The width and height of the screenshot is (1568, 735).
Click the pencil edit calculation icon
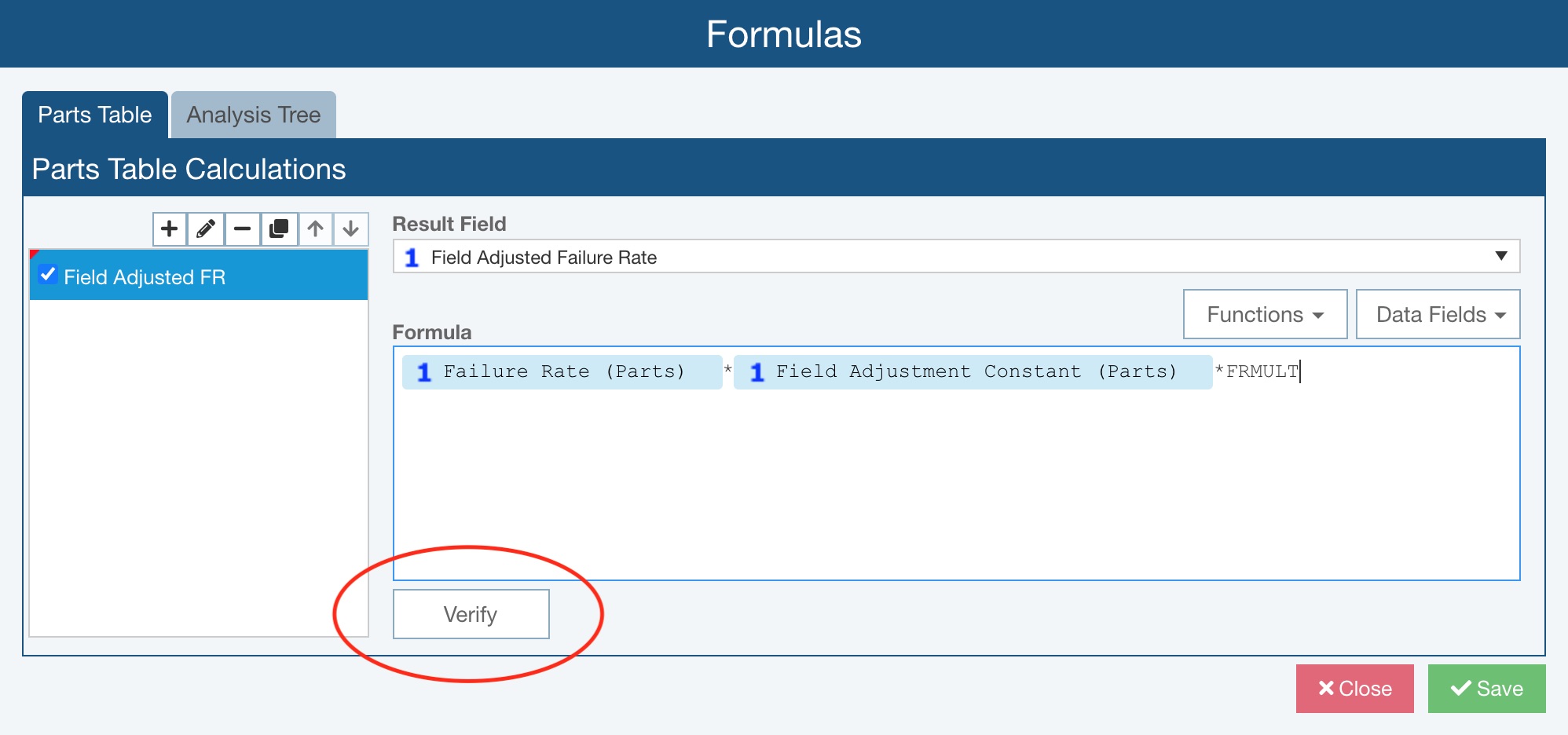pyautogui.click(x=206, y=229)
